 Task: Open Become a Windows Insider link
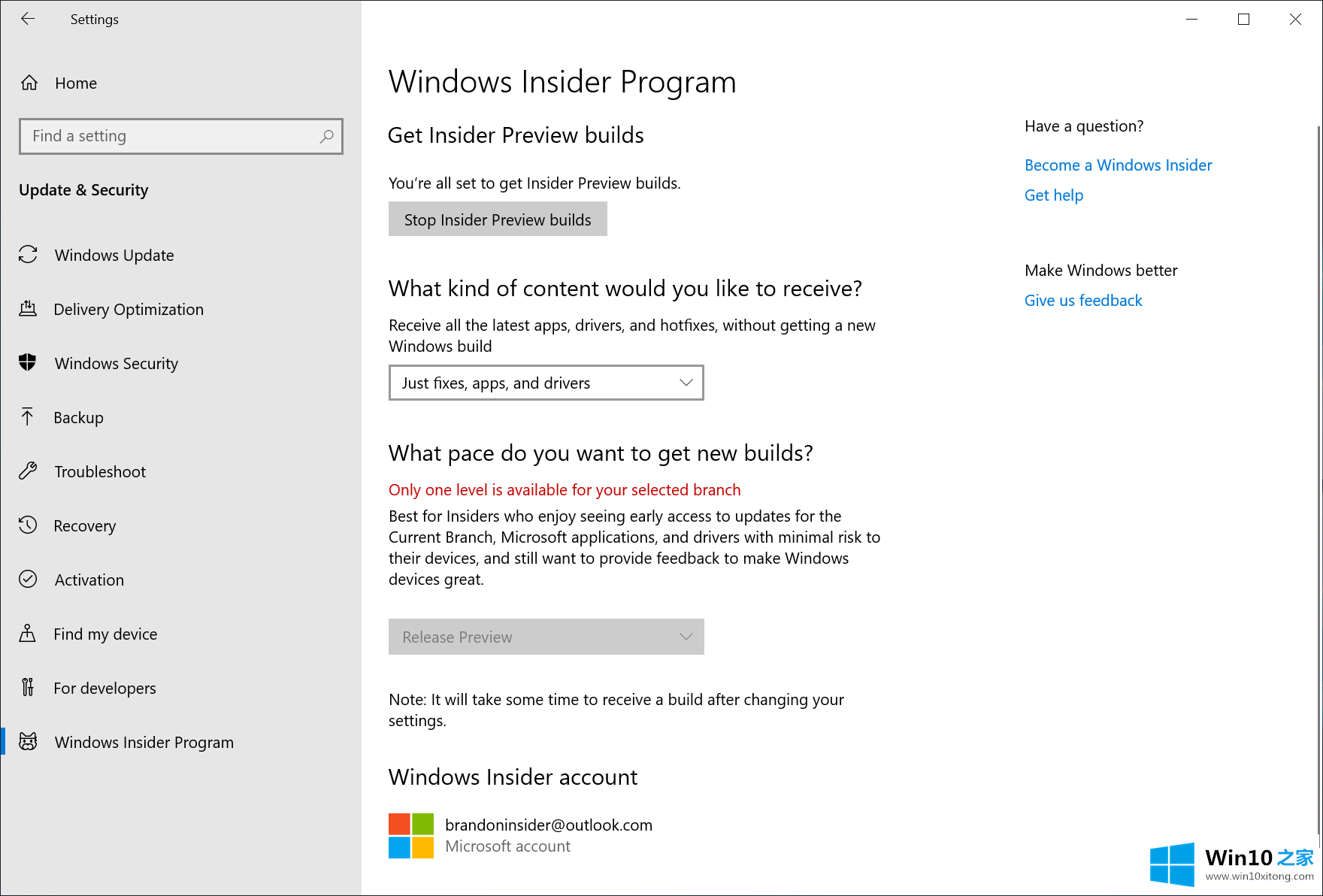(1118, 165)
